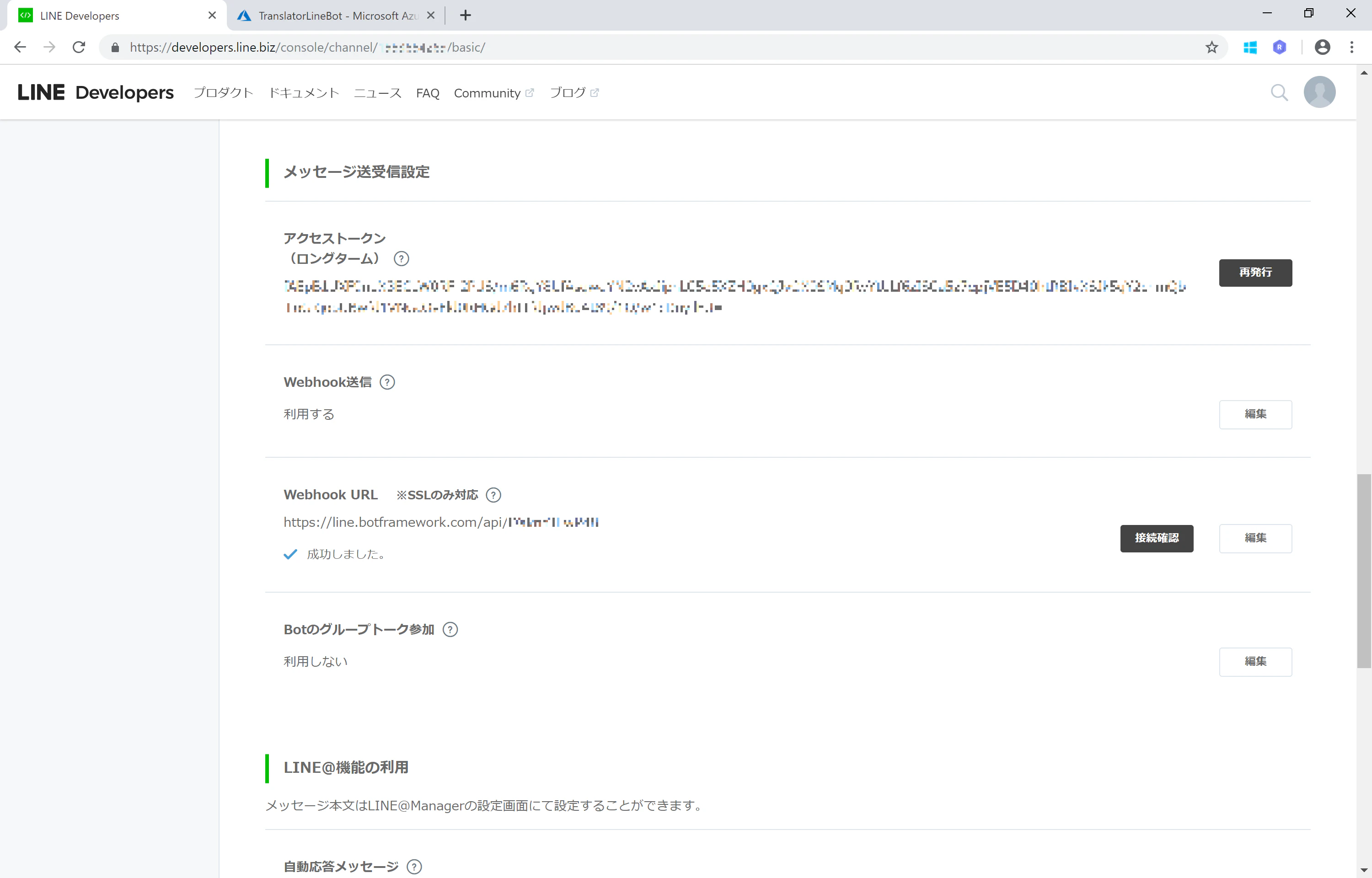Click 編集 for Botのグループトーク参加
The width and height of the screenshot is (1372, 878).
coord(1255,661)
